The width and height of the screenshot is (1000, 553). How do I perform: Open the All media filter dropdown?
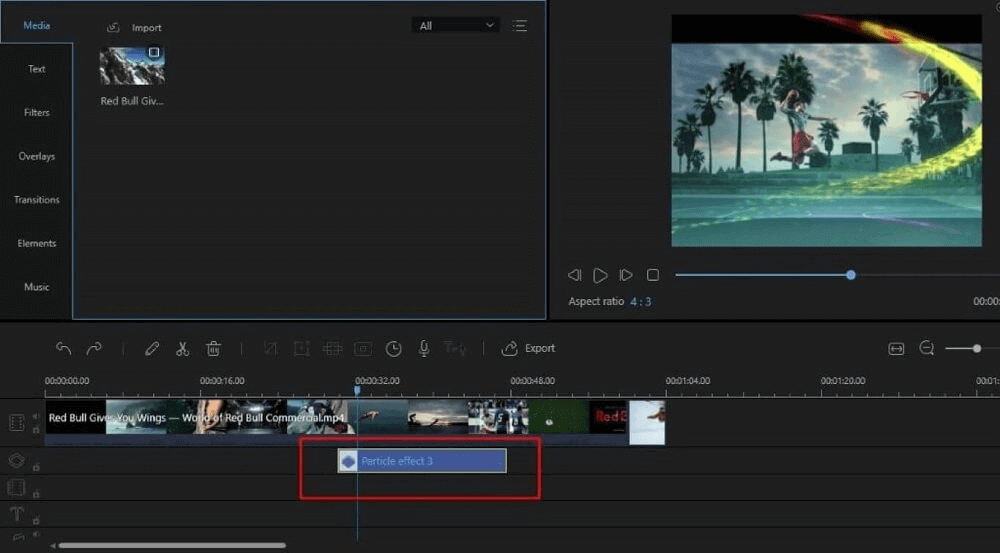[456, 26]
